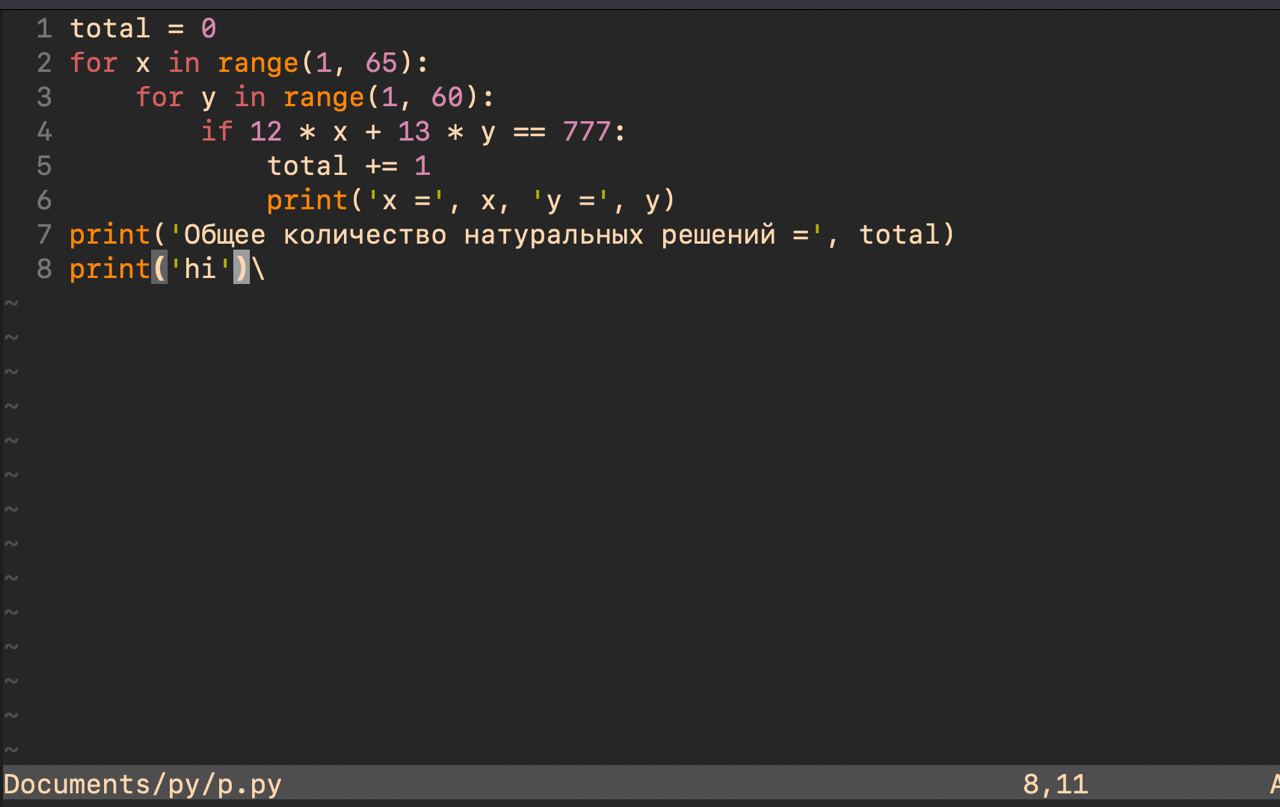Click the file path Documents/py/p.py in status line

coord(143,785)
